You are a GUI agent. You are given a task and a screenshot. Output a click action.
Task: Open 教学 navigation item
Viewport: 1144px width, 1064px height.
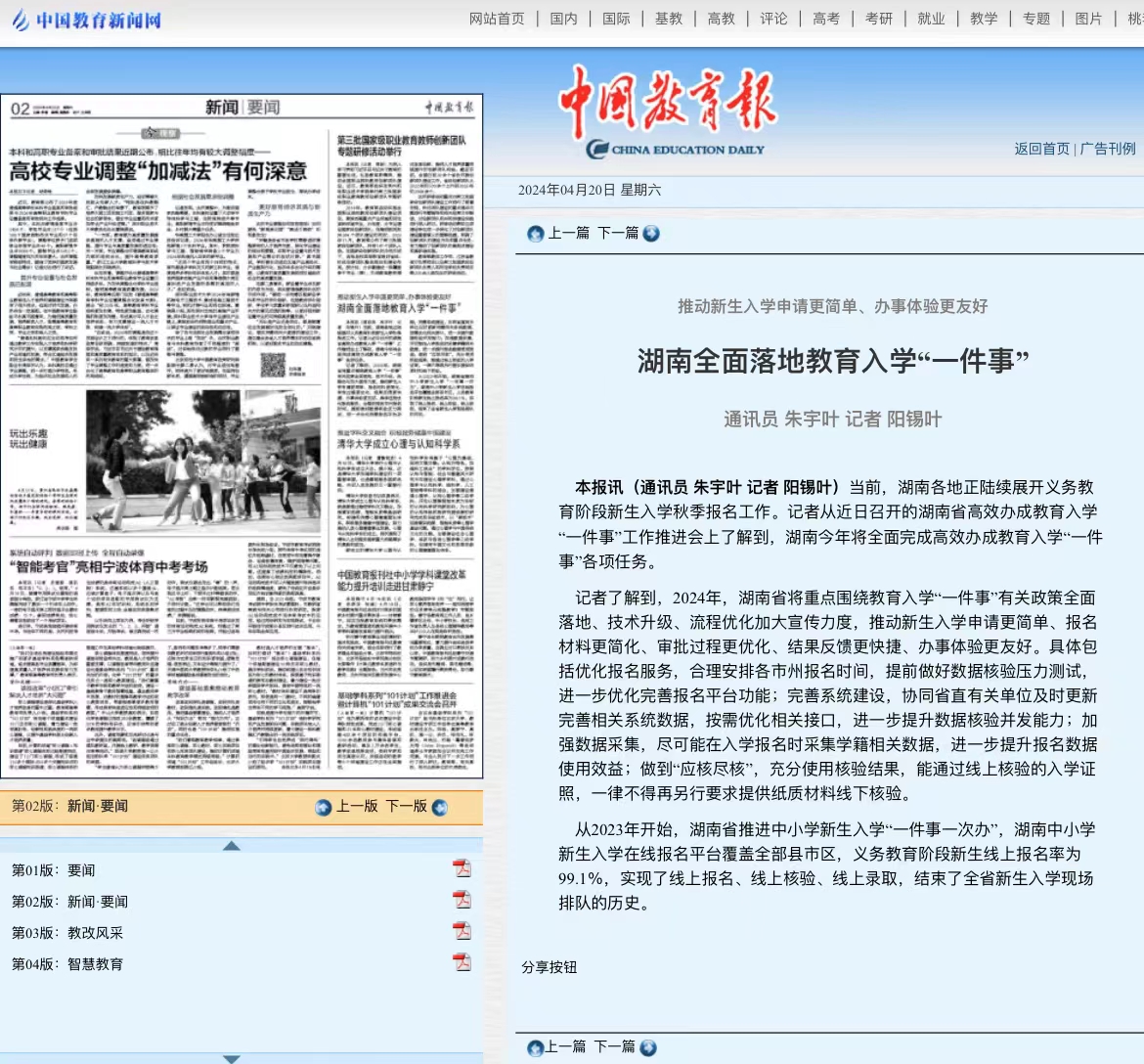984,19
